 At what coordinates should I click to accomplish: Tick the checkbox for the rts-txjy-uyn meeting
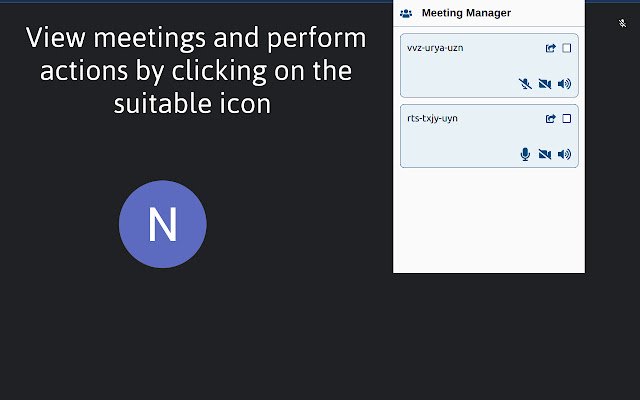point(567,118)
